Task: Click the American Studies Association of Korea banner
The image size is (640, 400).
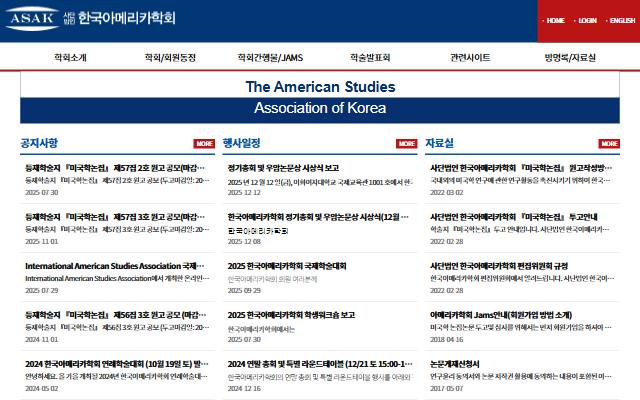Action: 320,98
